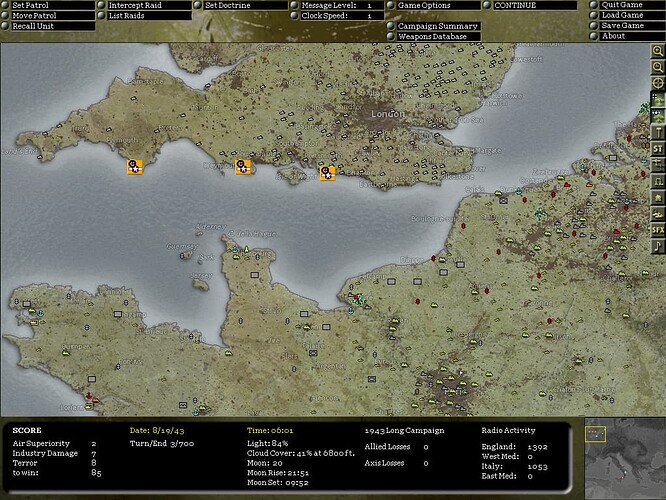Image resolution: width=666 pixels, height=500 pixels.
Task: Click the Light: 84% text
Action: tap(268, 444)
